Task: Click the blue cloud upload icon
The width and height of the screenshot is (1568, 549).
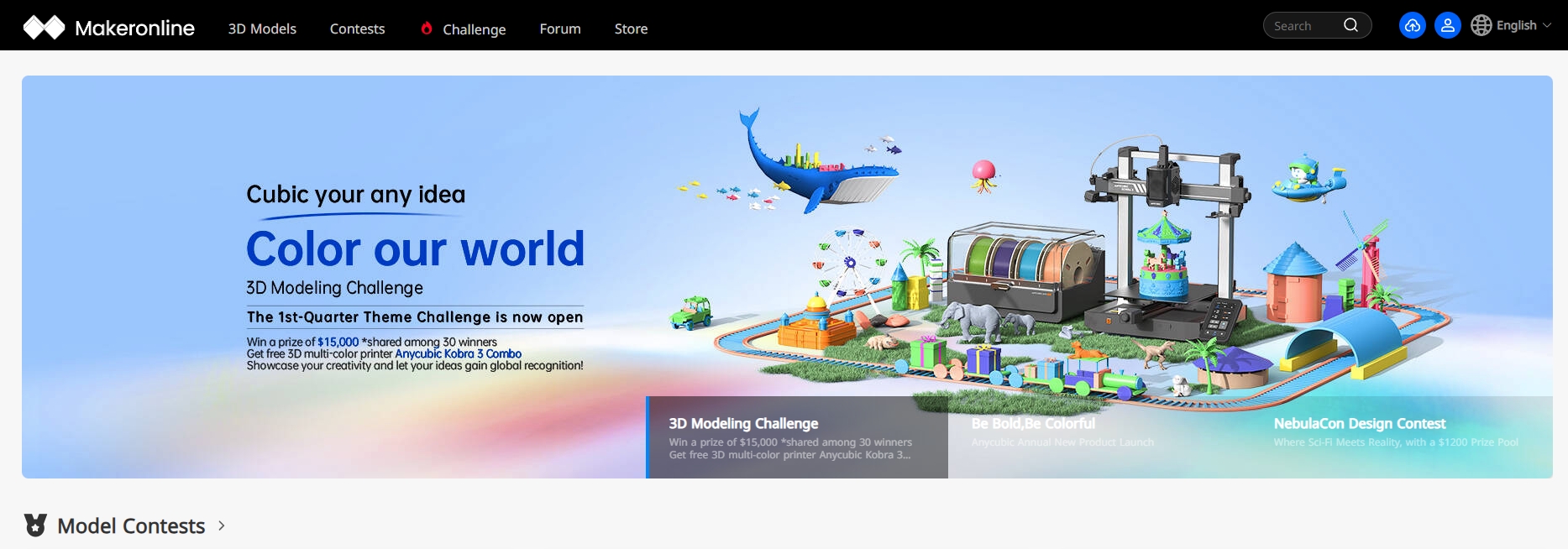Action: [x=1412, y=26]
